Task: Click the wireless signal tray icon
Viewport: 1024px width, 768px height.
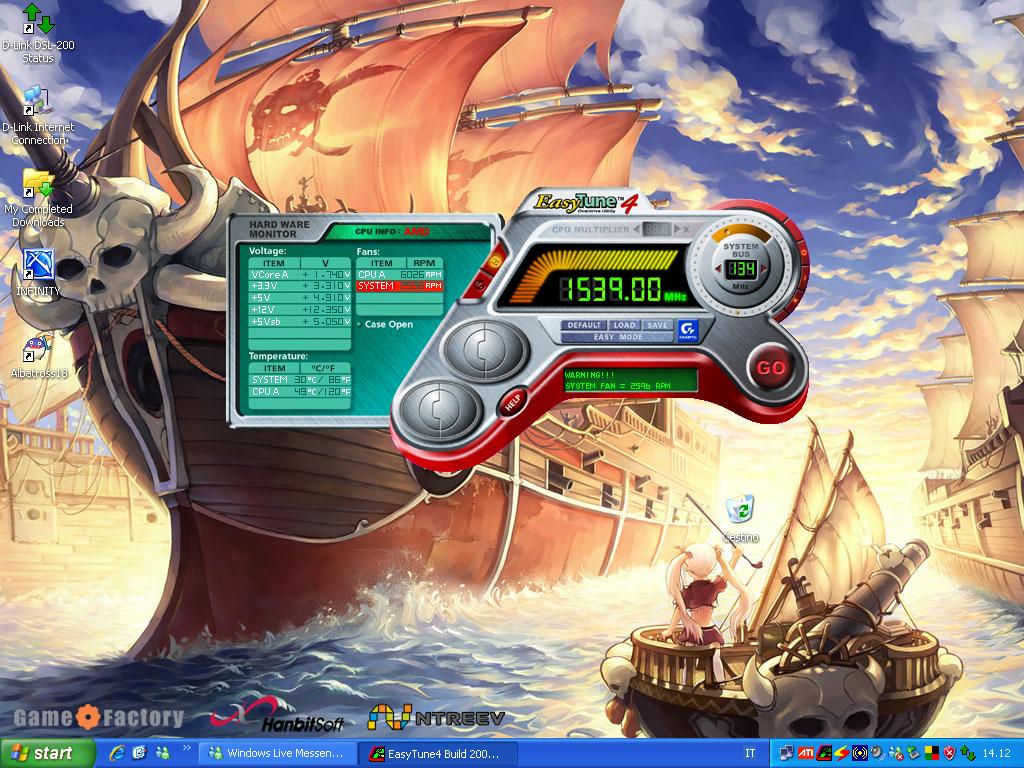Action: tap(860, 753)
